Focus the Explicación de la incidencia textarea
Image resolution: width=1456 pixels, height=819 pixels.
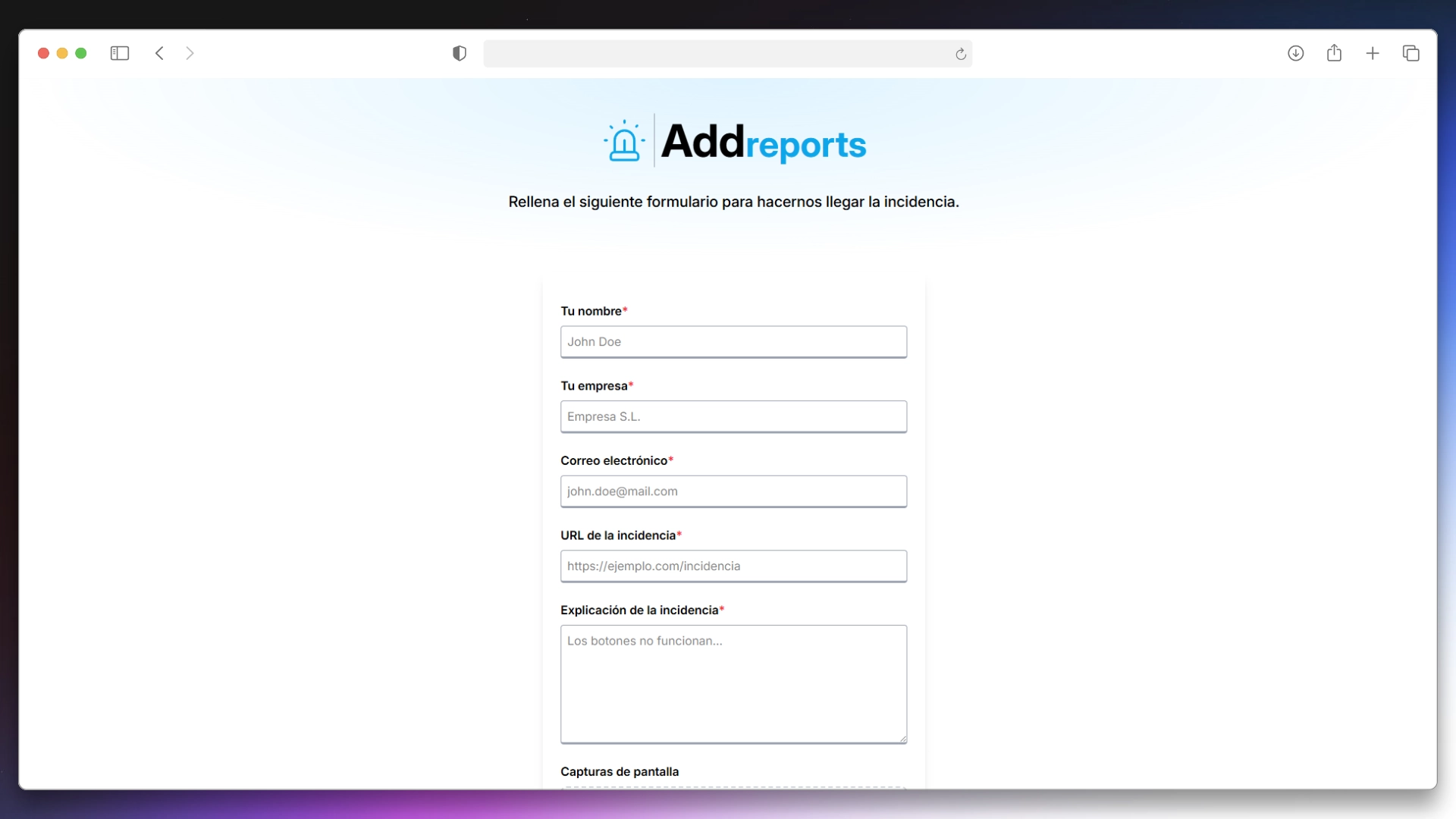[733, 684]
